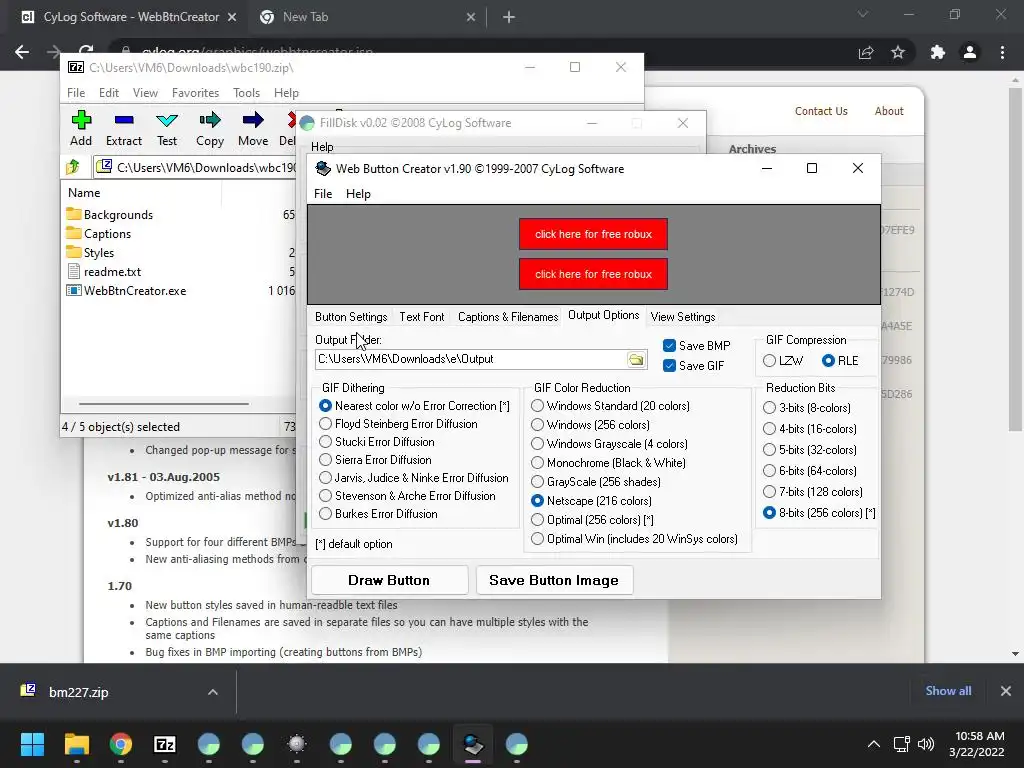Bookmark this page with star icon
This screenshot has width=1024, height=768.
[898, 52]
